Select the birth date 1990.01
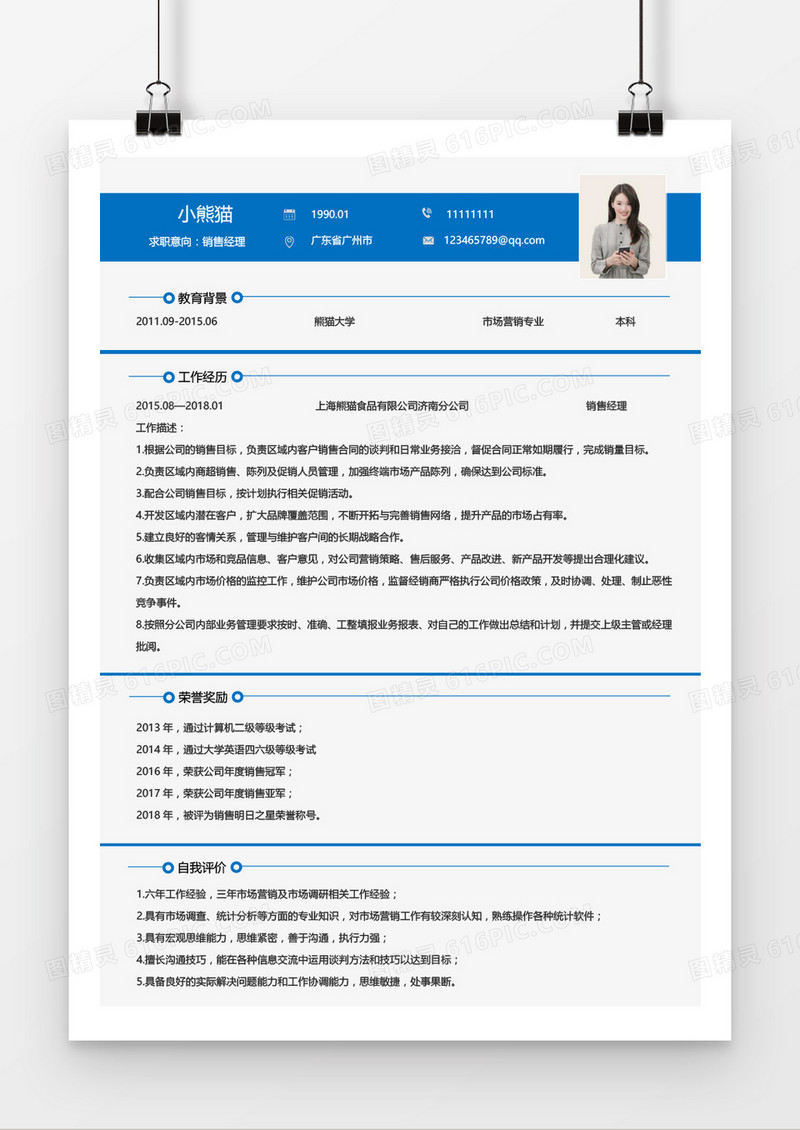Viewport: 800px width, 1130px height. (x=329, y=214)
